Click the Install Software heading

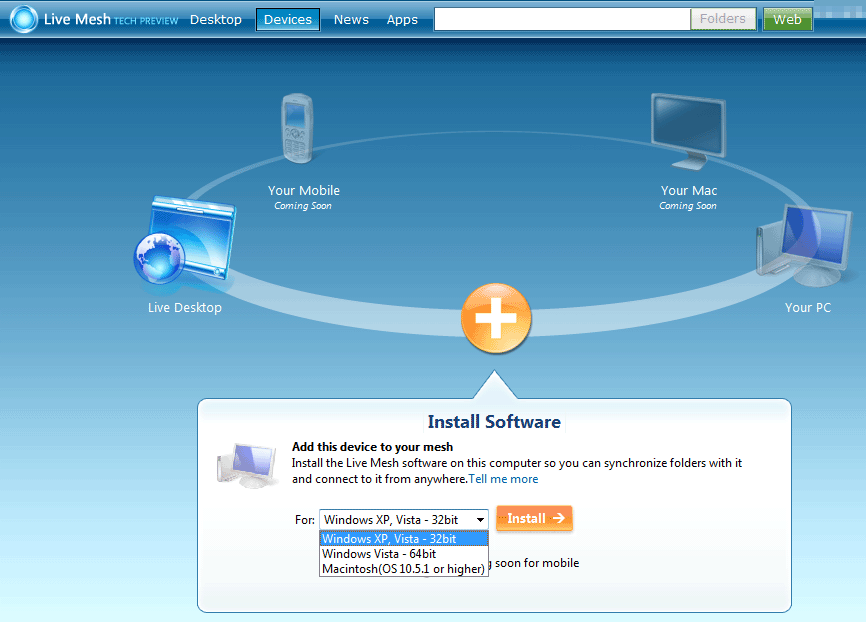click(x=494, y=422)
